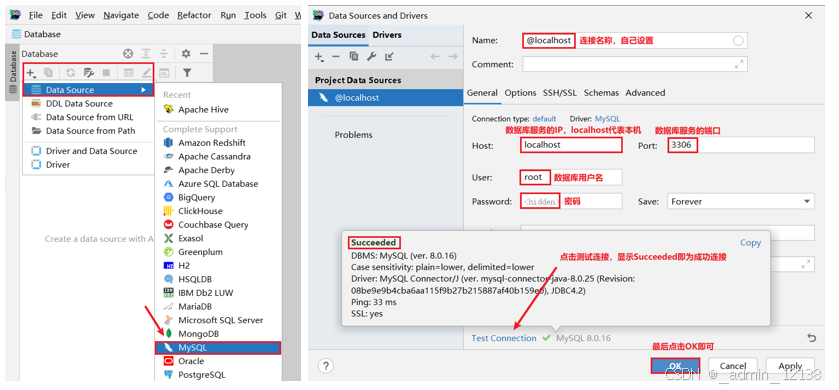Click the duplicate icon in Data Sources dialog
Screen dimensions: 839x390
click(354, 57)
